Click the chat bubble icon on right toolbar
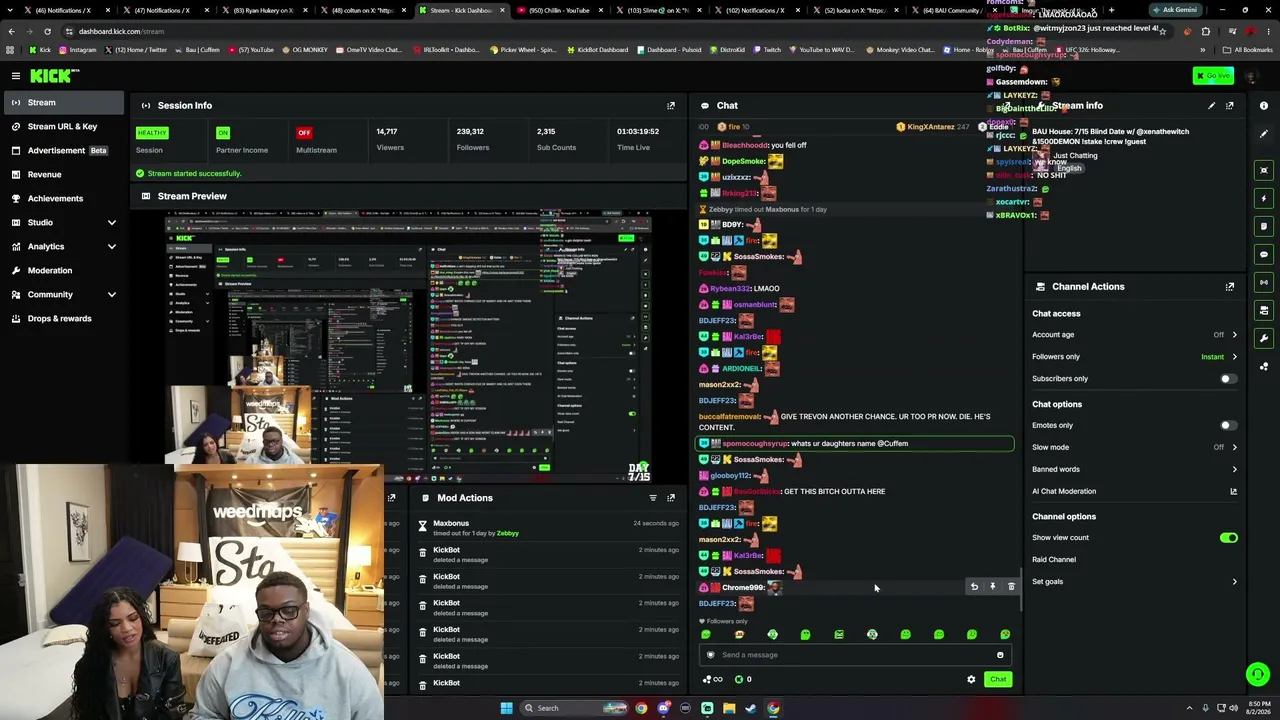 click(1264, 254)
